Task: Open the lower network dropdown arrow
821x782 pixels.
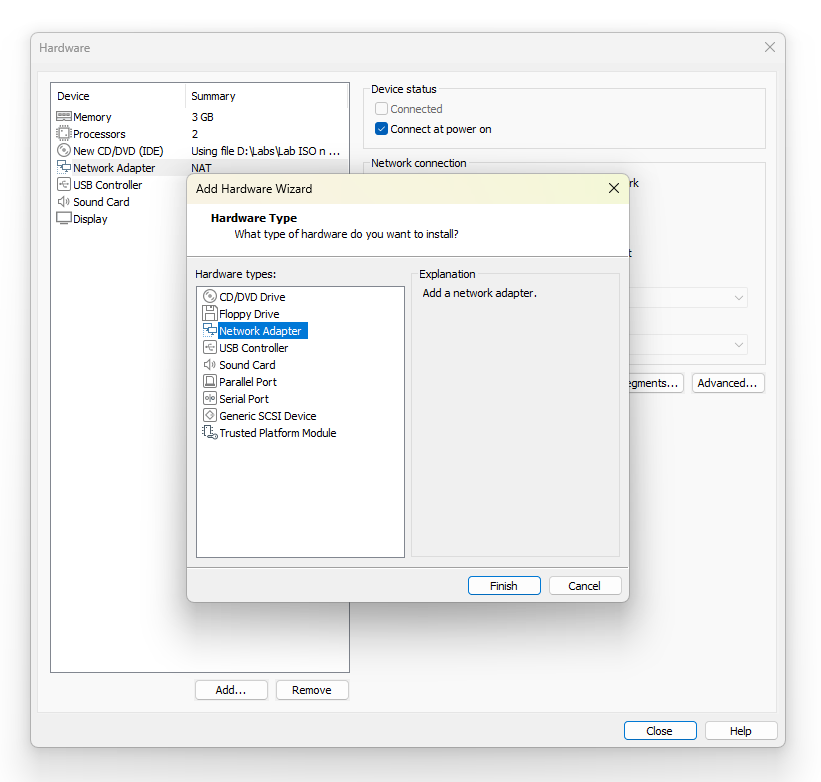Action: click(x=738, y=345)
